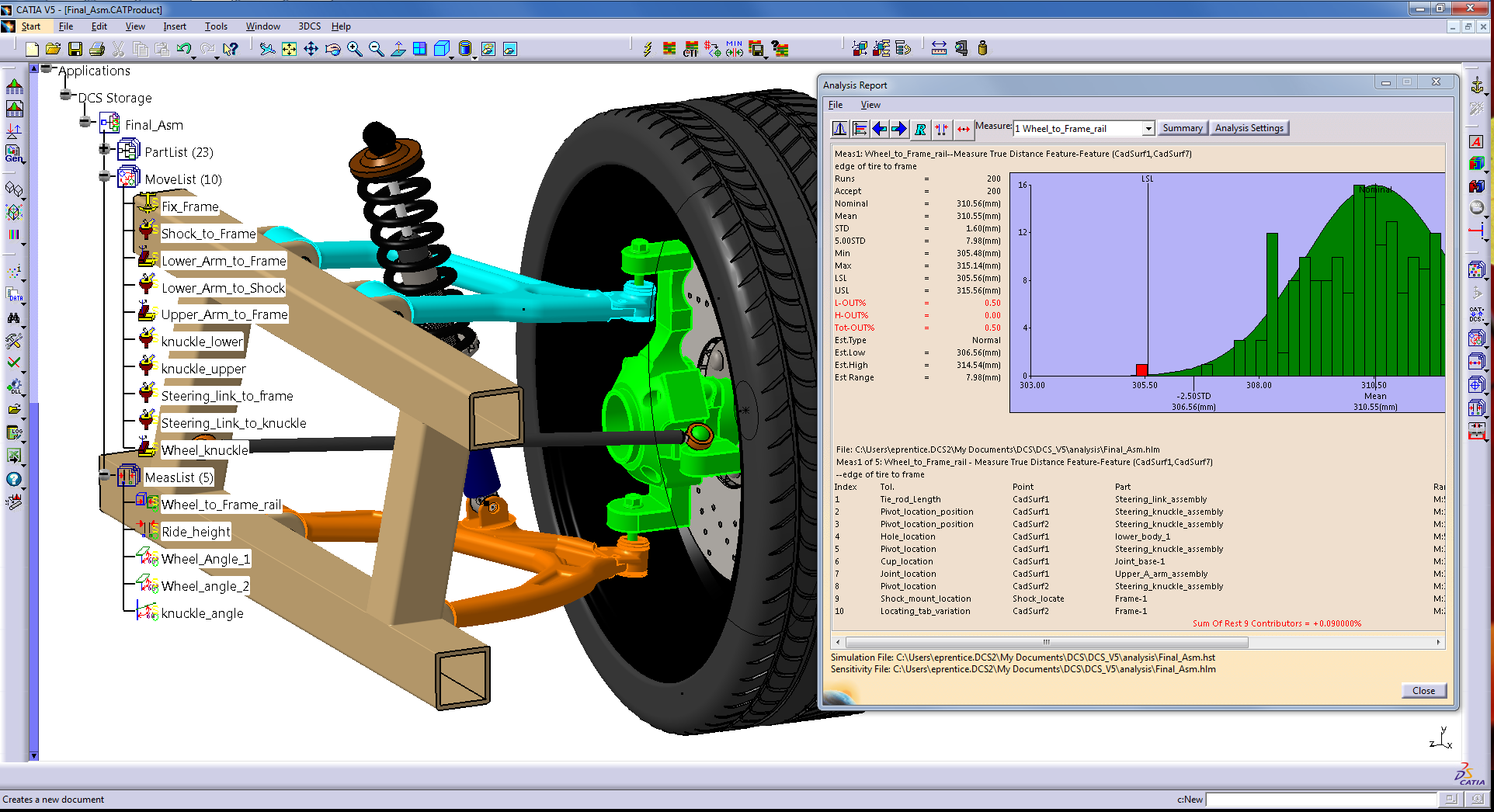1494x812 pixels.
Task: Click the ruler measure icon in the toolbar
Action: tap(939, 49)
